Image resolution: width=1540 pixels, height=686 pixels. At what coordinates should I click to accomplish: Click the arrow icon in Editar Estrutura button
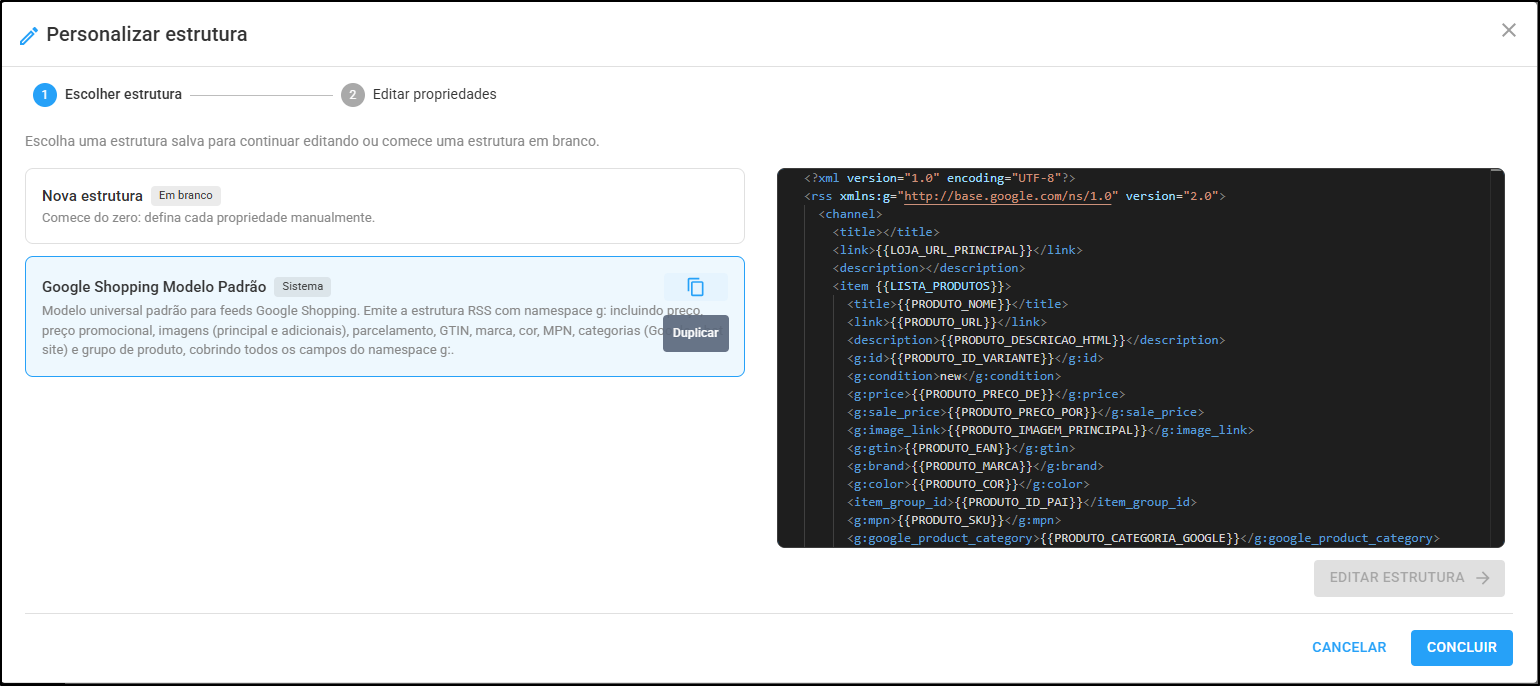click(x=1483, y=578)
